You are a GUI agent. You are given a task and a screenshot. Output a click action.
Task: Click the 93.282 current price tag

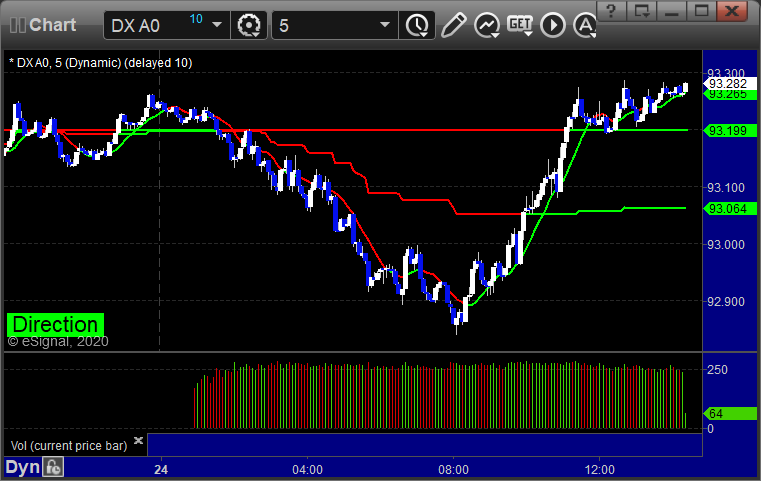[730, 83]
